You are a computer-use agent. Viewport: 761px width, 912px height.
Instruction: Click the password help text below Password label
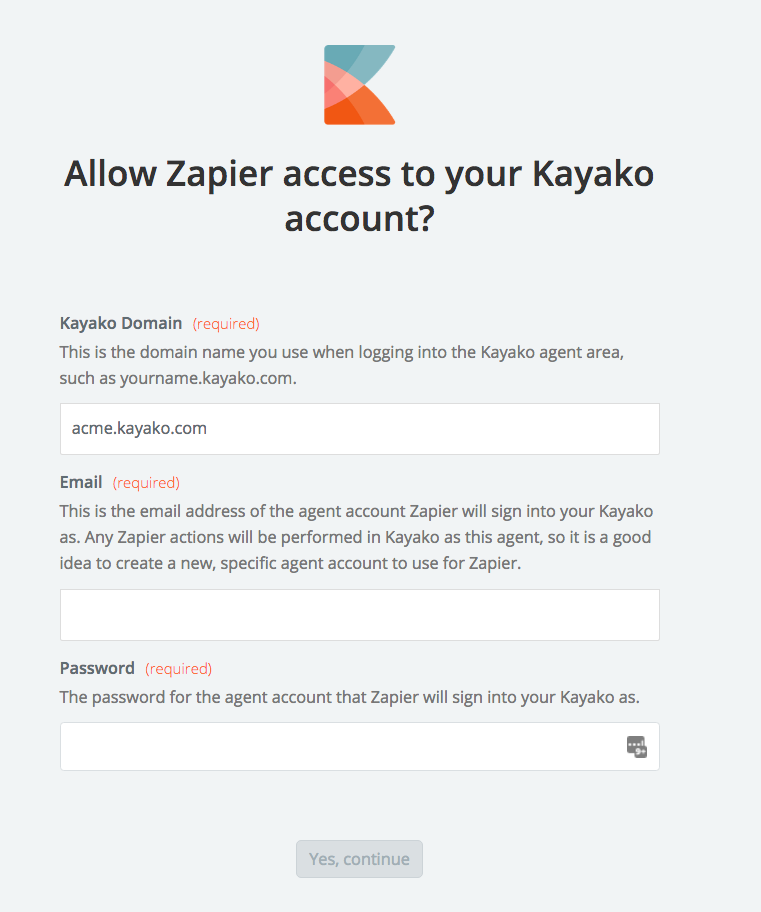tap(350, 697)
